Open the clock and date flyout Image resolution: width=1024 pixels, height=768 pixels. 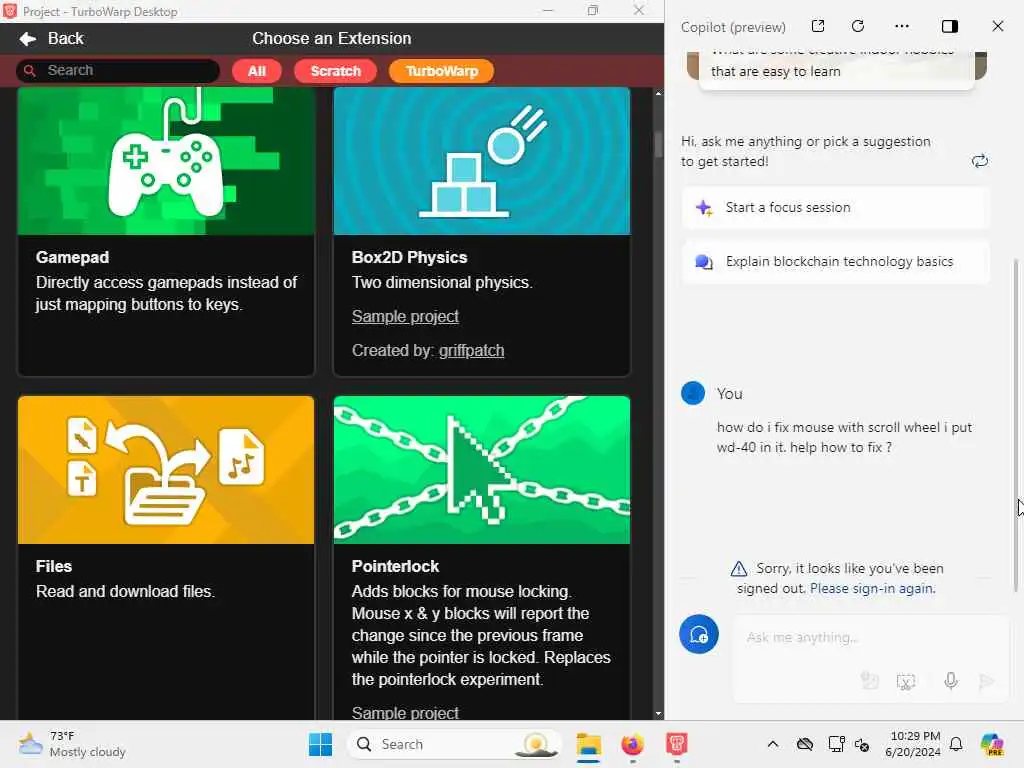(913, 744)
